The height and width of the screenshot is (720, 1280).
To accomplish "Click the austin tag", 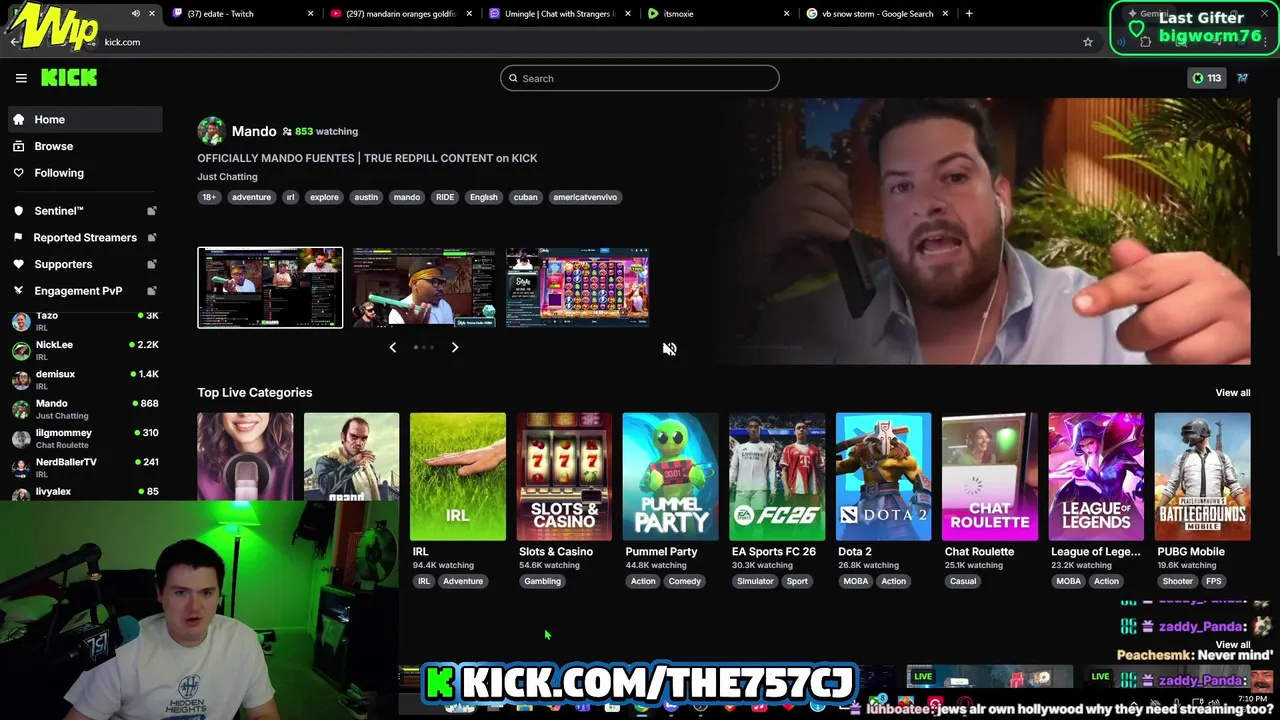I will click(366, 197).
